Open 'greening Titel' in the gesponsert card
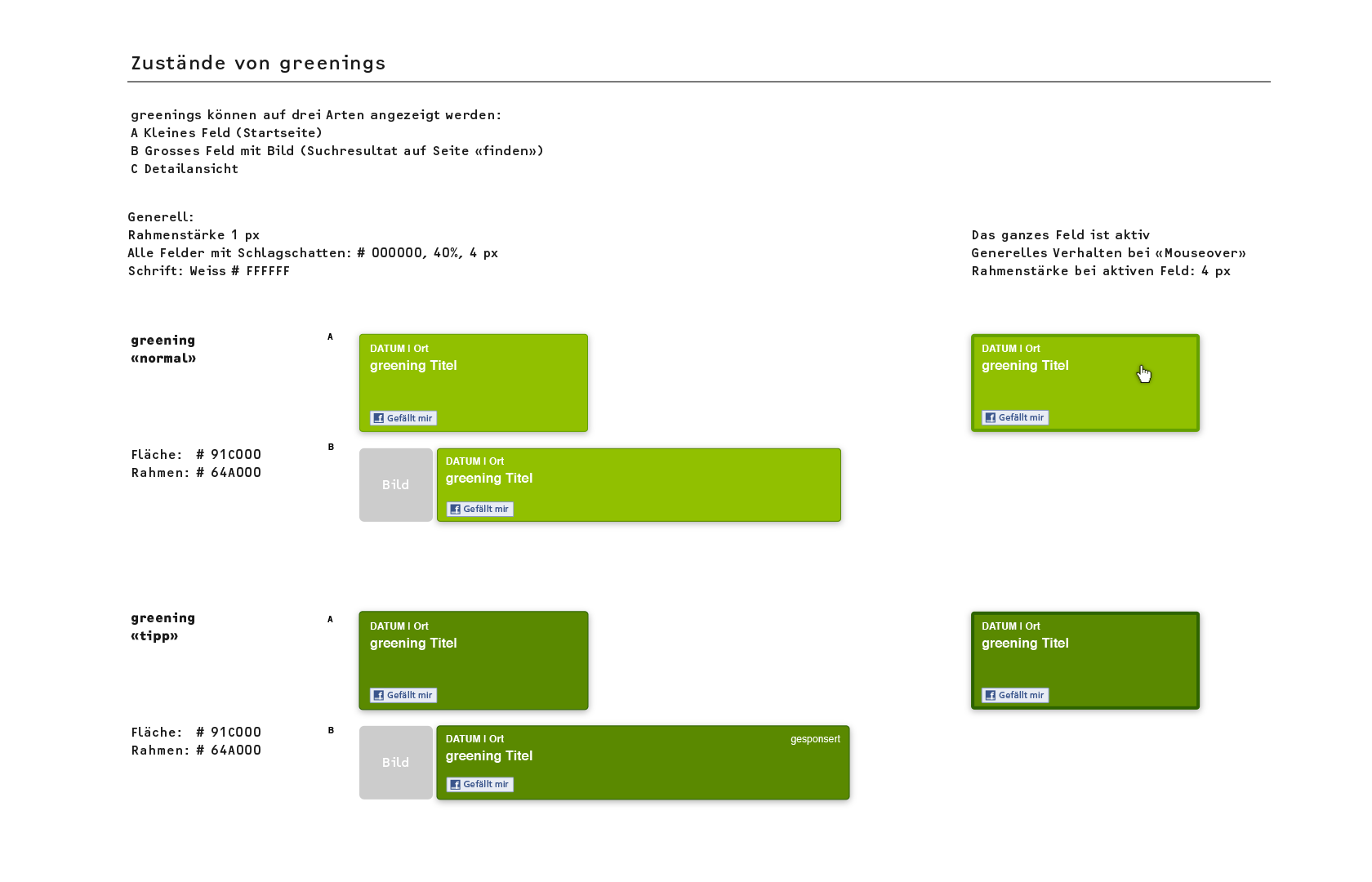Viewport: 1372px width, 882px height. (x=489, y=756)
